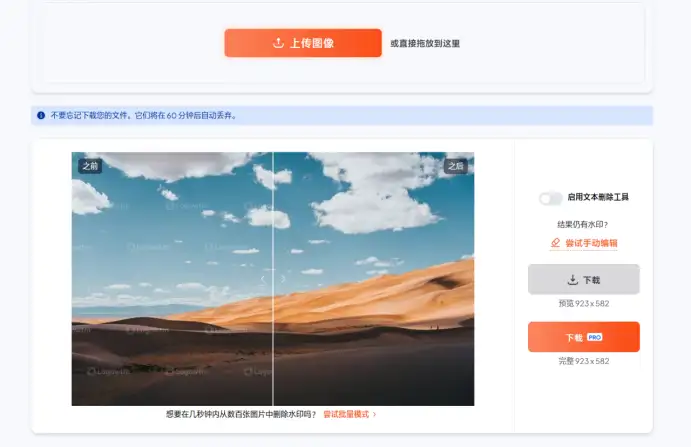Click the 60-minute auto-discard notice text
Viewport: 692px width, 448px height.
(144, 116)
